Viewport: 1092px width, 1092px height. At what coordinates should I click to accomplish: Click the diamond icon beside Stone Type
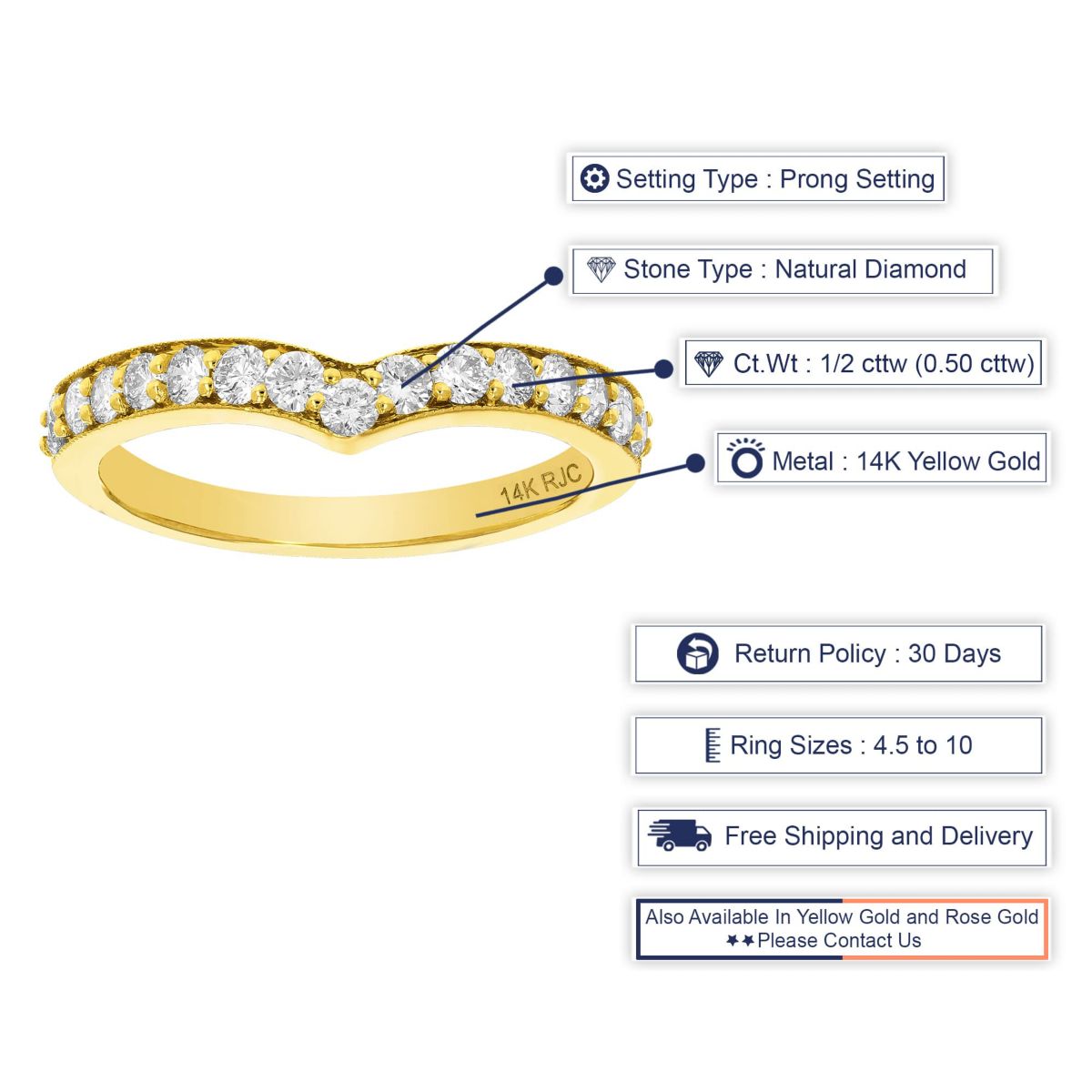[601, 269]
